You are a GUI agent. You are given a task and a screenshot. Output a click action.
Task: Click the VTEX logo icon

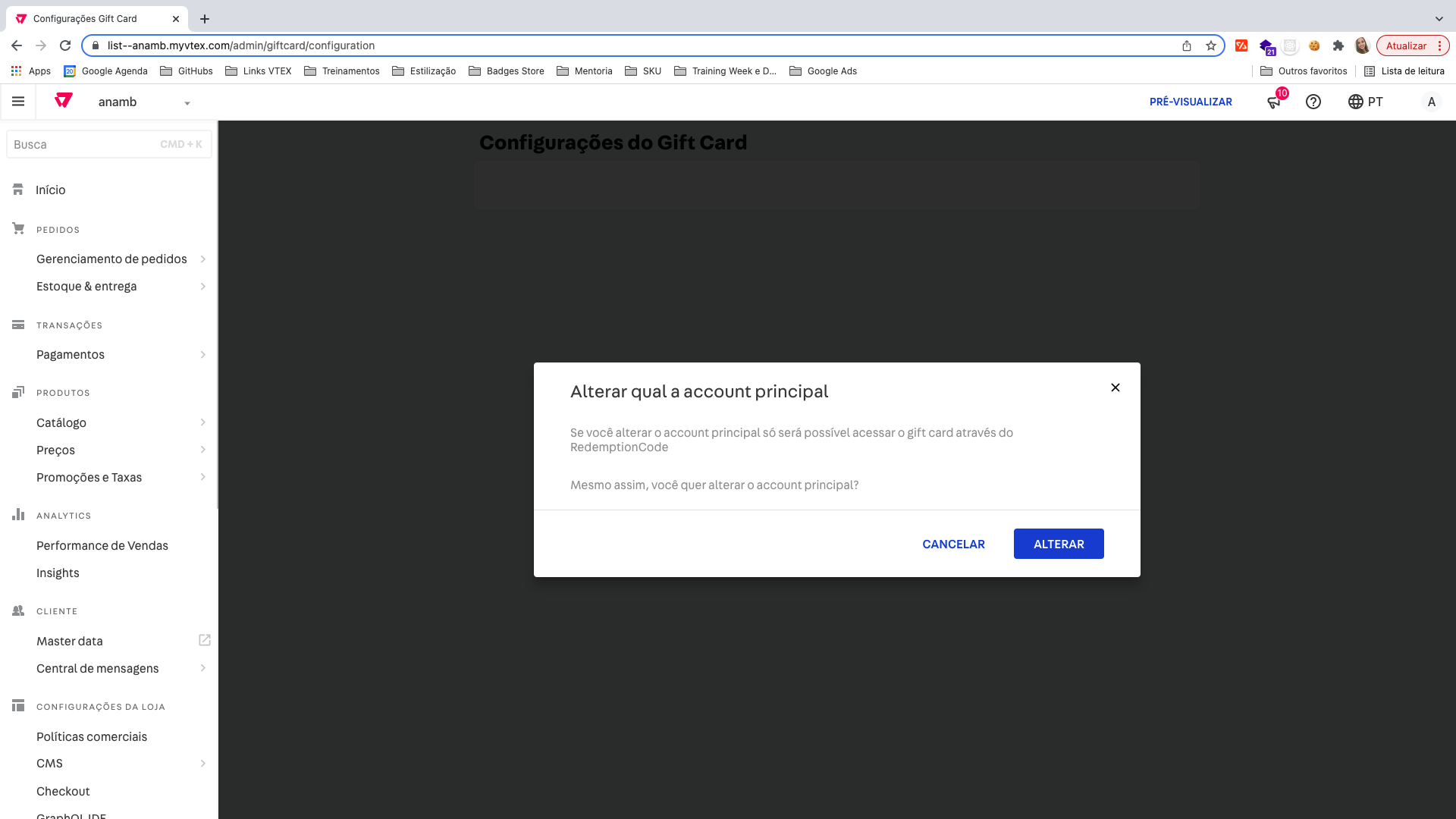[64, 101]
